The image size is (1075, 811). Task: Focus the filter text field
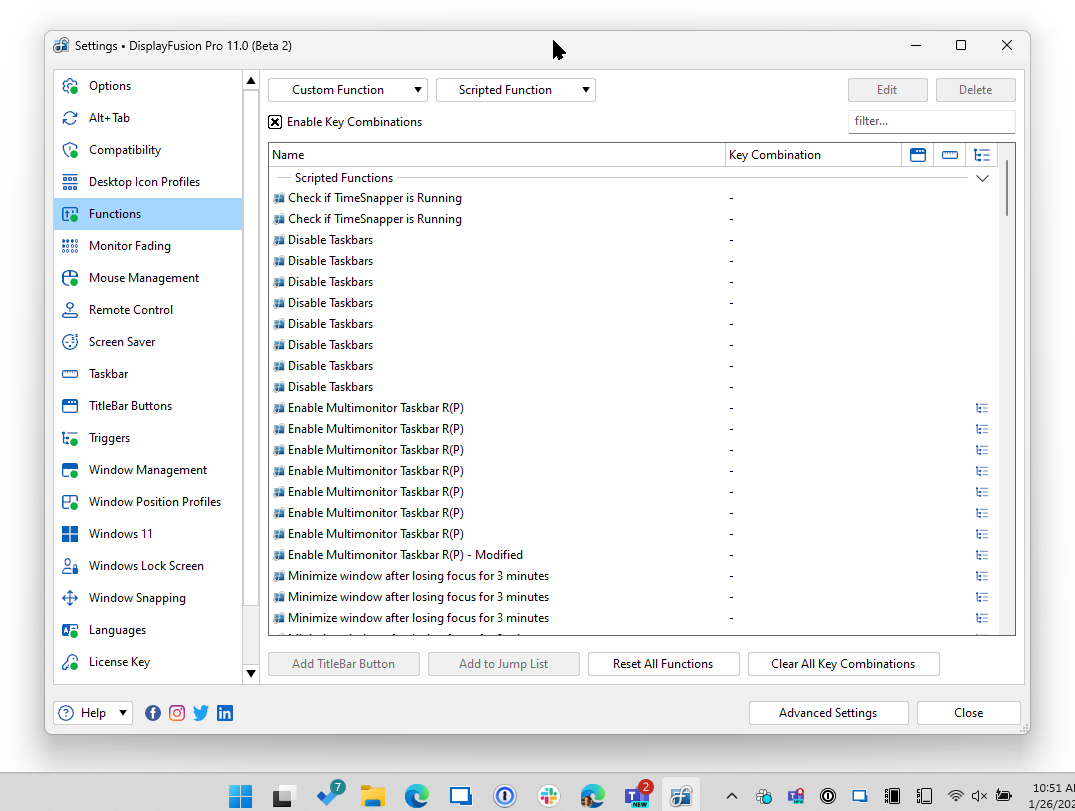tap(931, 121)
